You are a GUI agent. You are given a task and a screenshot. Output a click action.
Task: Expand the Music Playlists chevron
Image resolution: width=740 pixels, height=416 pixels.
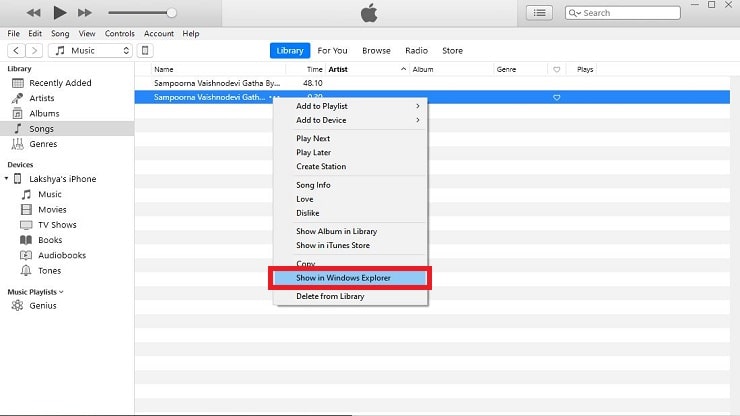(61, 292)
